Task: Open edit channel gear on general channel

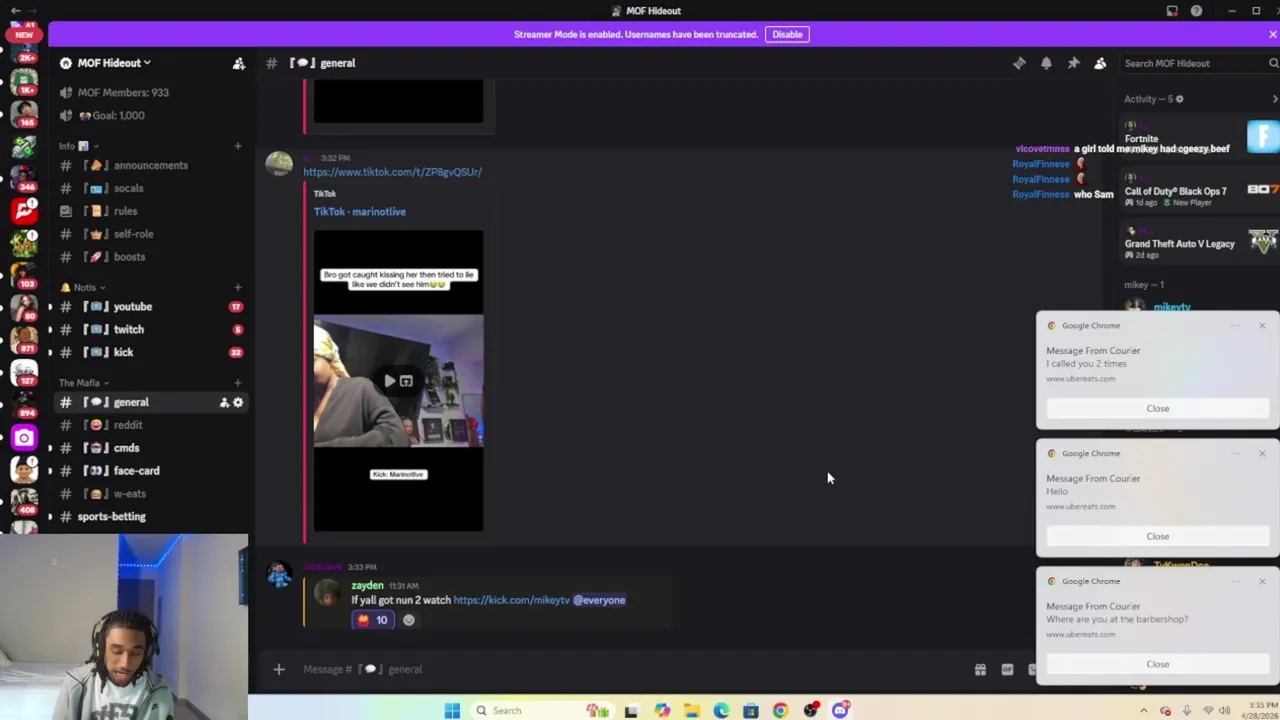Action: [x=238, y=402]
